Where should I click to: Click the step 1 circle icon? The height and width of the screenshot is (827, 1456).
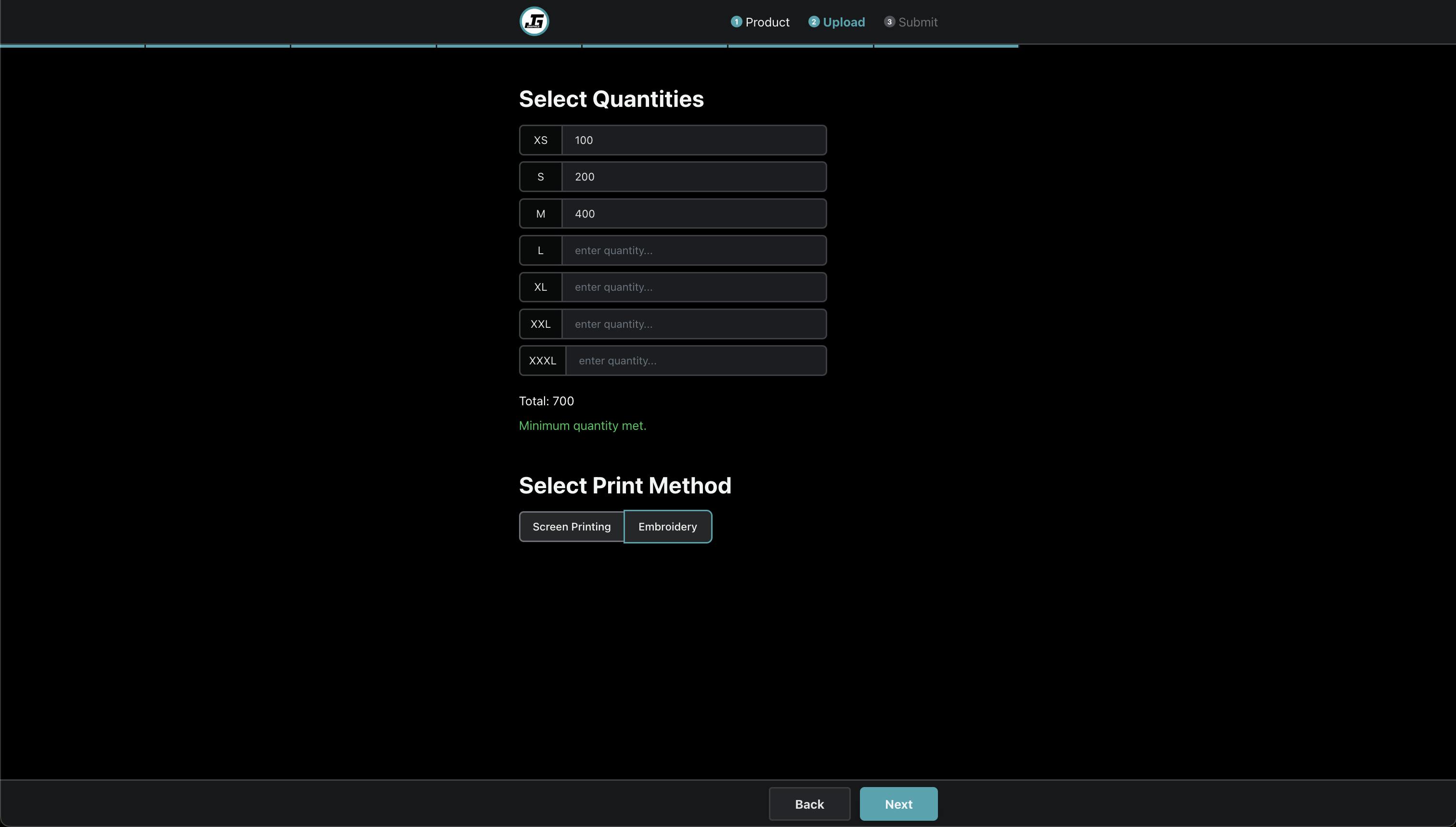(736, 21)
